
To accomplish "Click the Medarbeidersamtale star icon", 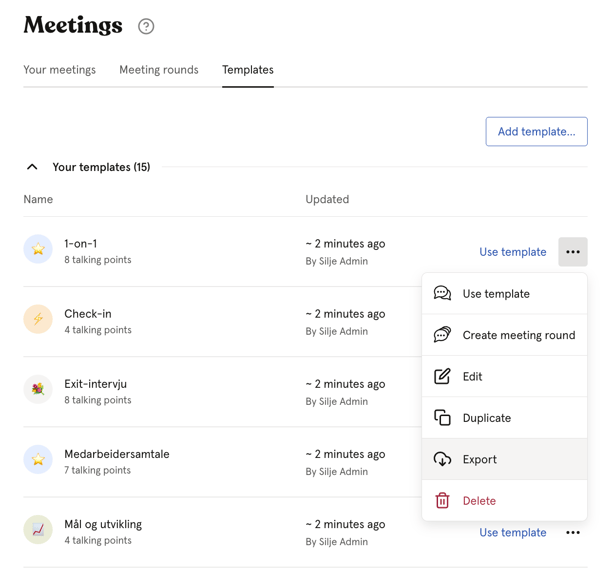I will pos(38,460).
